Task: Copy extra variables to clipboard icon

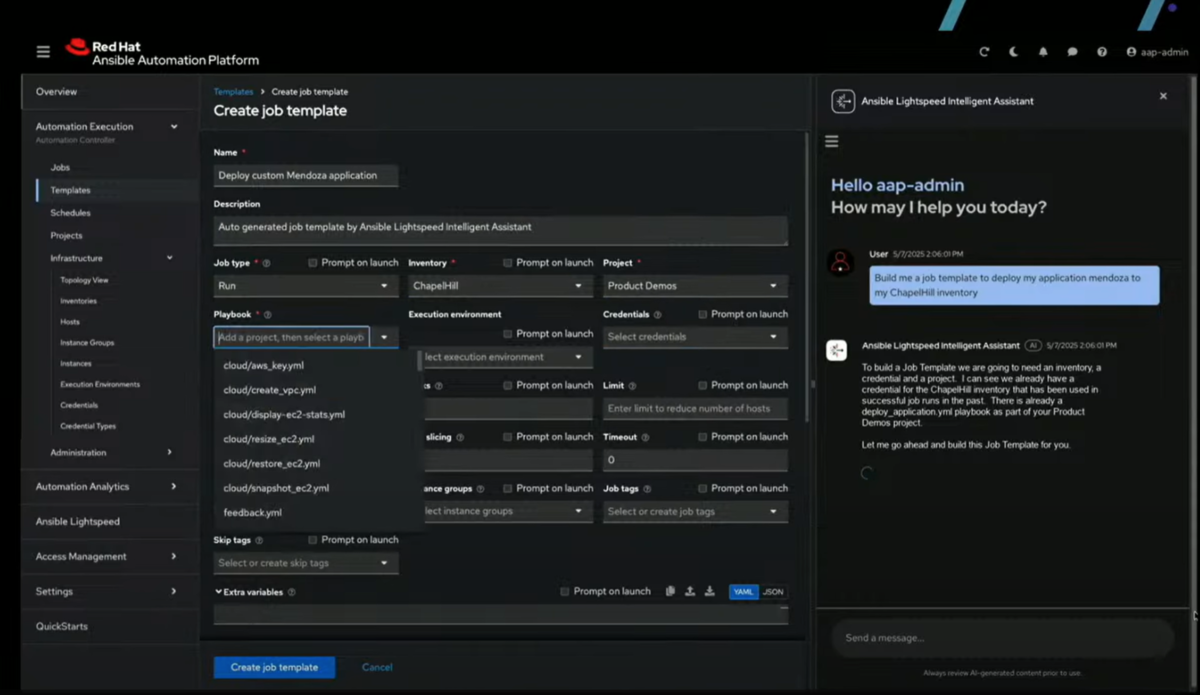Action: point(670,591)
